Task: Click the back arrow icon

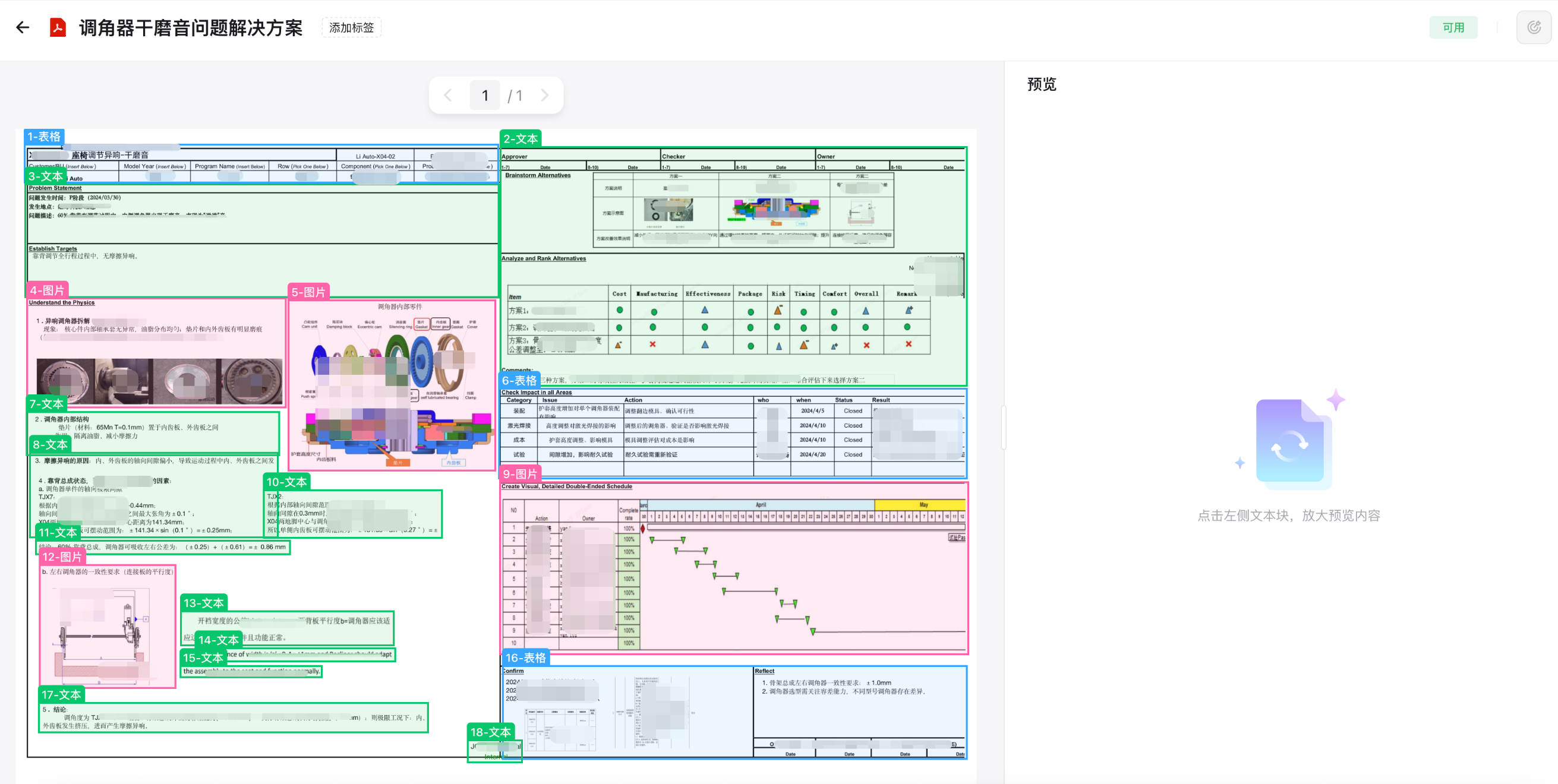Action: pyautogui.click(x=23, y=27)
